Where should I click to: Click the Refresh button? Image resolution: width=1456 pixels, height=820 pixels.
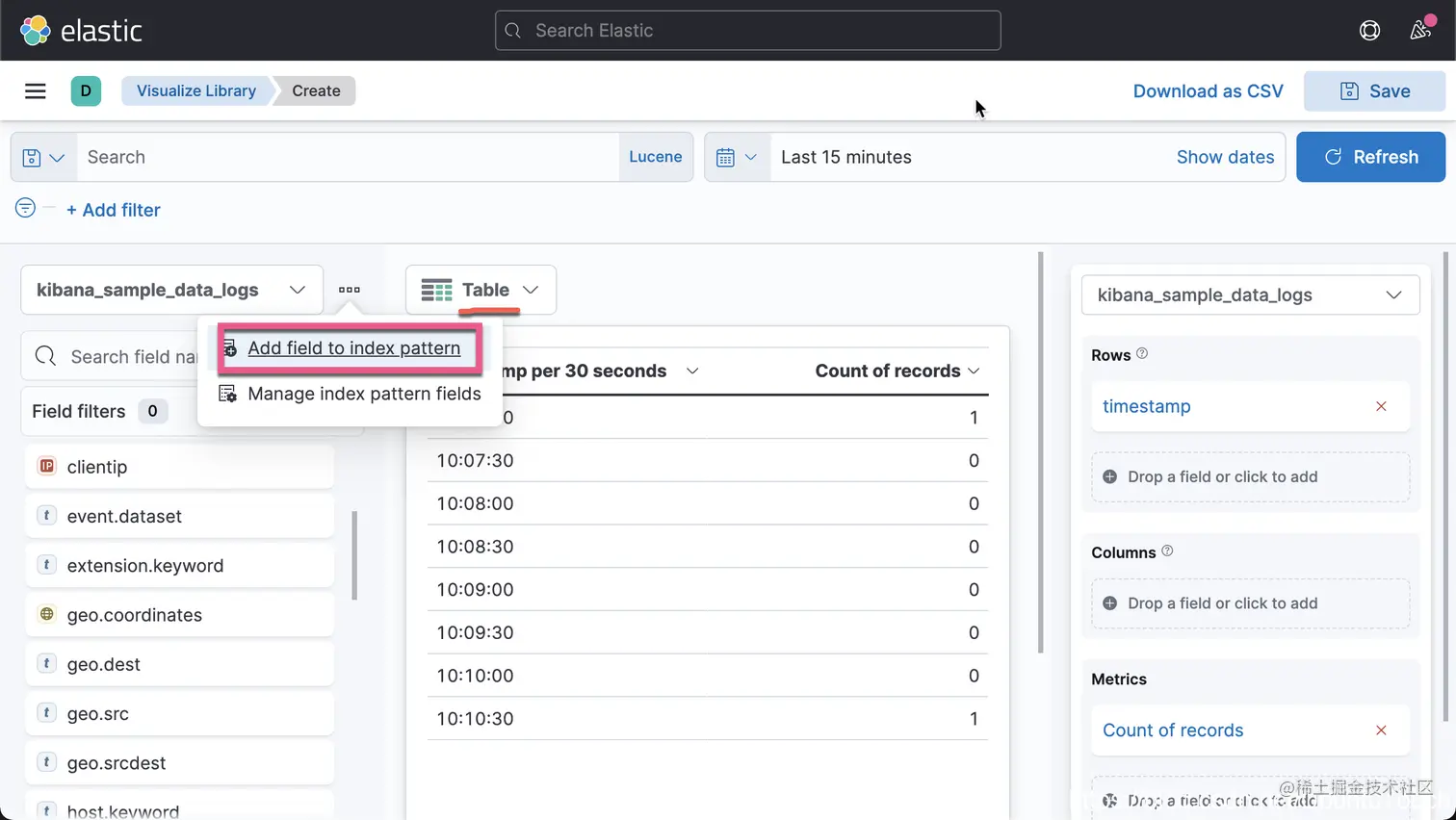pyautogui.click(x=1370, y=157)
